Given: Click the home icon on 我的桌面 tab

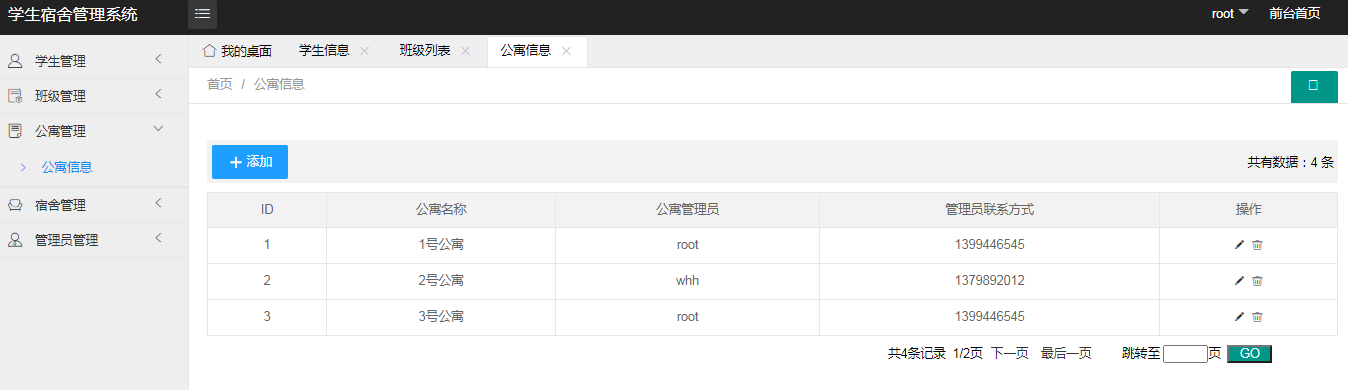Looking at the screenshot, I should 209,50.
